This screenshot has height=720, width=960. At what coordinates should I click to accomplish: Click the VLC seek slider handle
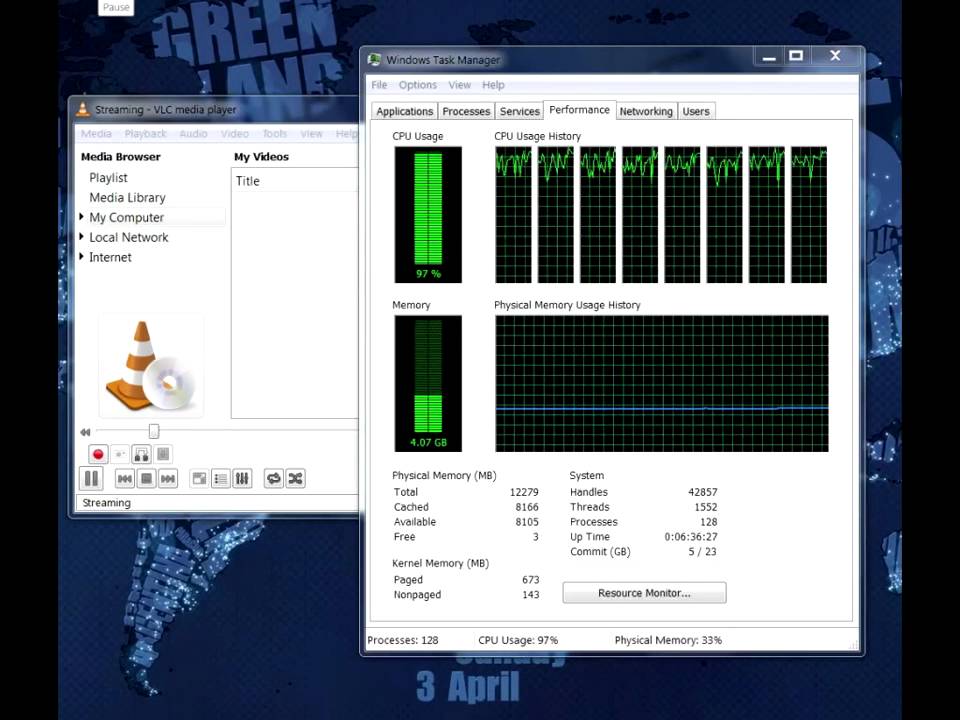[154, 432]
